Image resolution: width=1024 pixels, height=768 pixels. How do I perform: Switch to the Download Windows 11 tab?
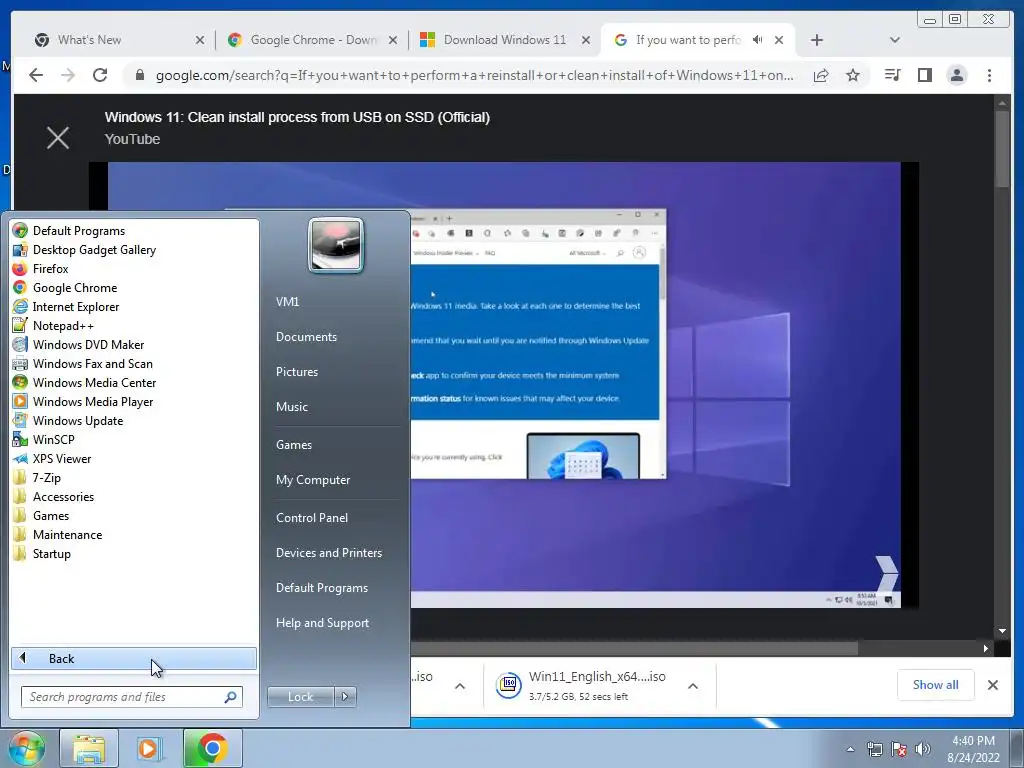[503, 40]
